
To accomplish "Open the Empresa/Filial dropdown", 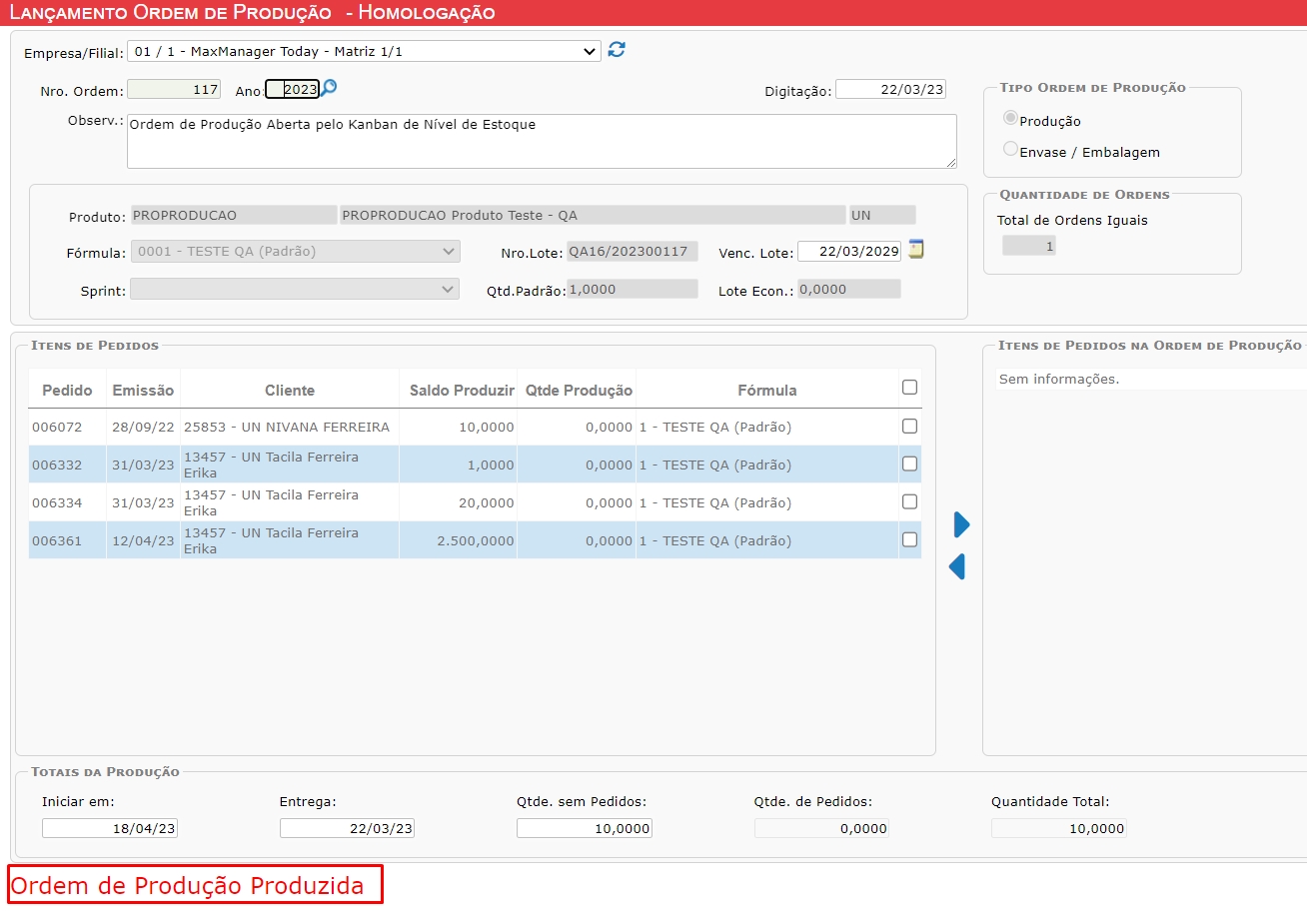I will point(364,51).
